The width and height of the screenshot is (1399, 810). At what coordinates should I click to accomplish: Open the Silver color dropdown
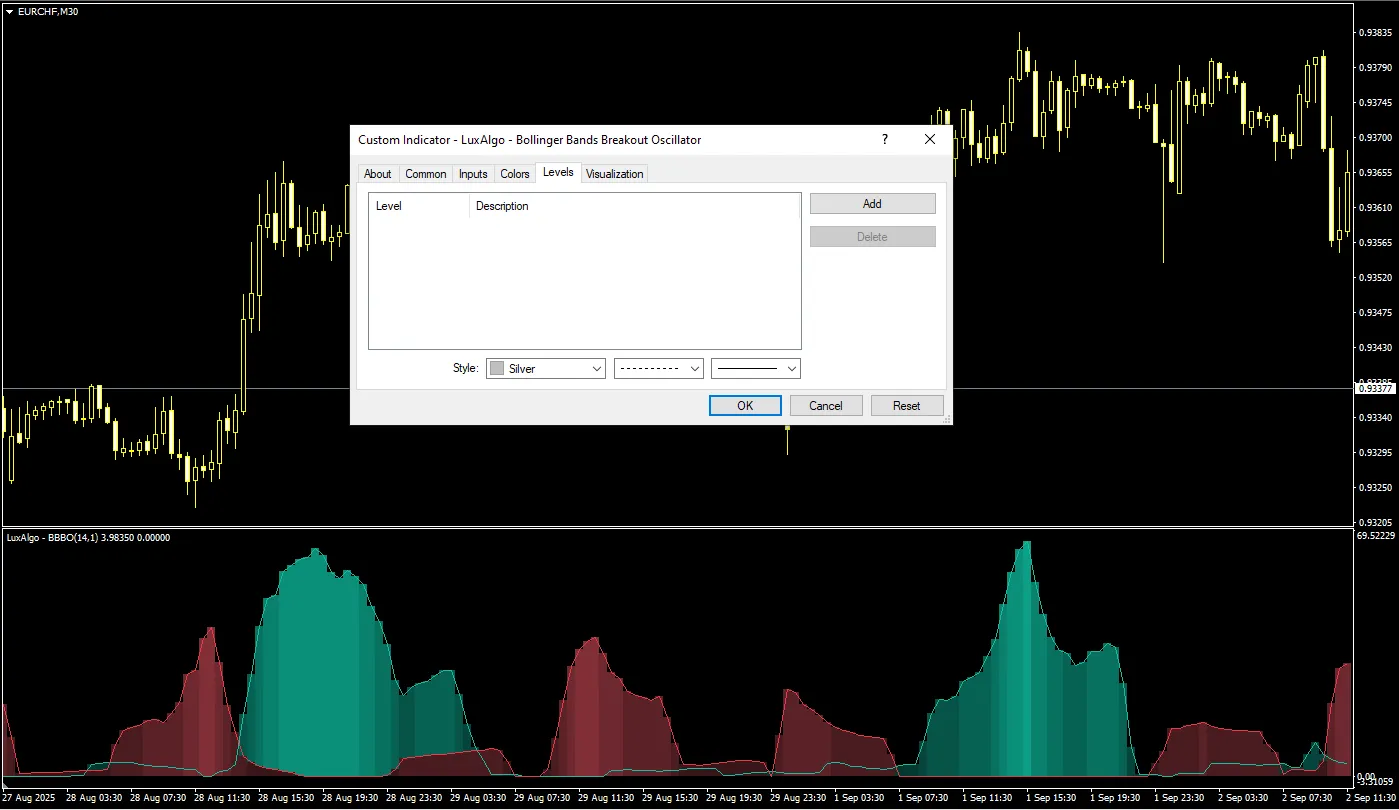[597, 368]
